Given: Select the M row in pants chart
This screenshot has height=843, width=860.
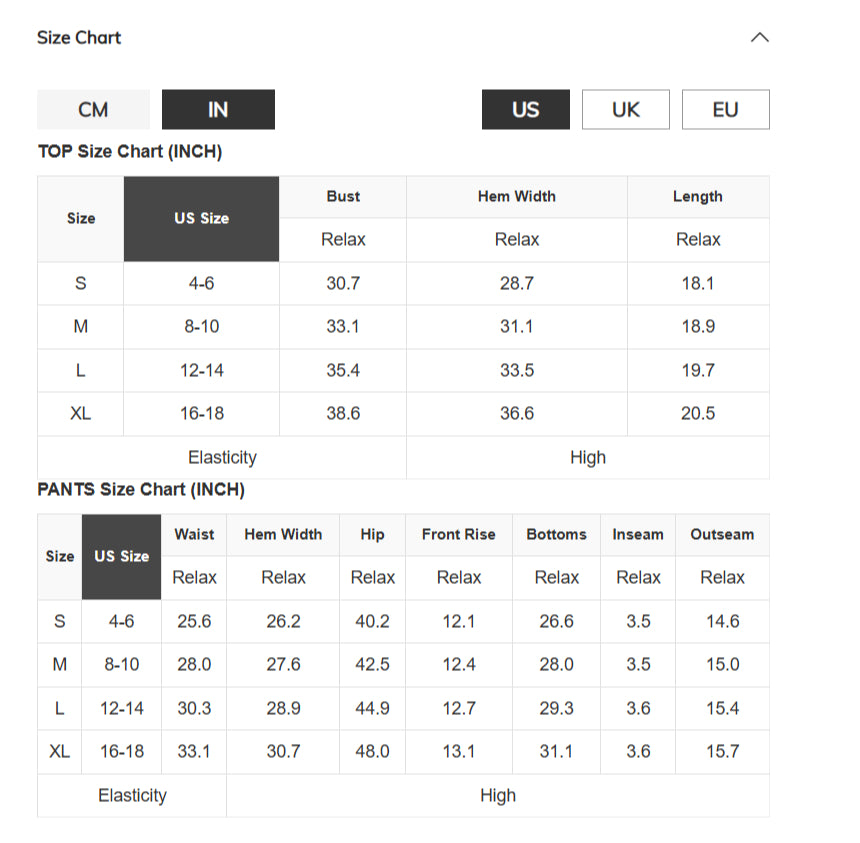Looking at the screenshot, I should (x=403, y=665).
